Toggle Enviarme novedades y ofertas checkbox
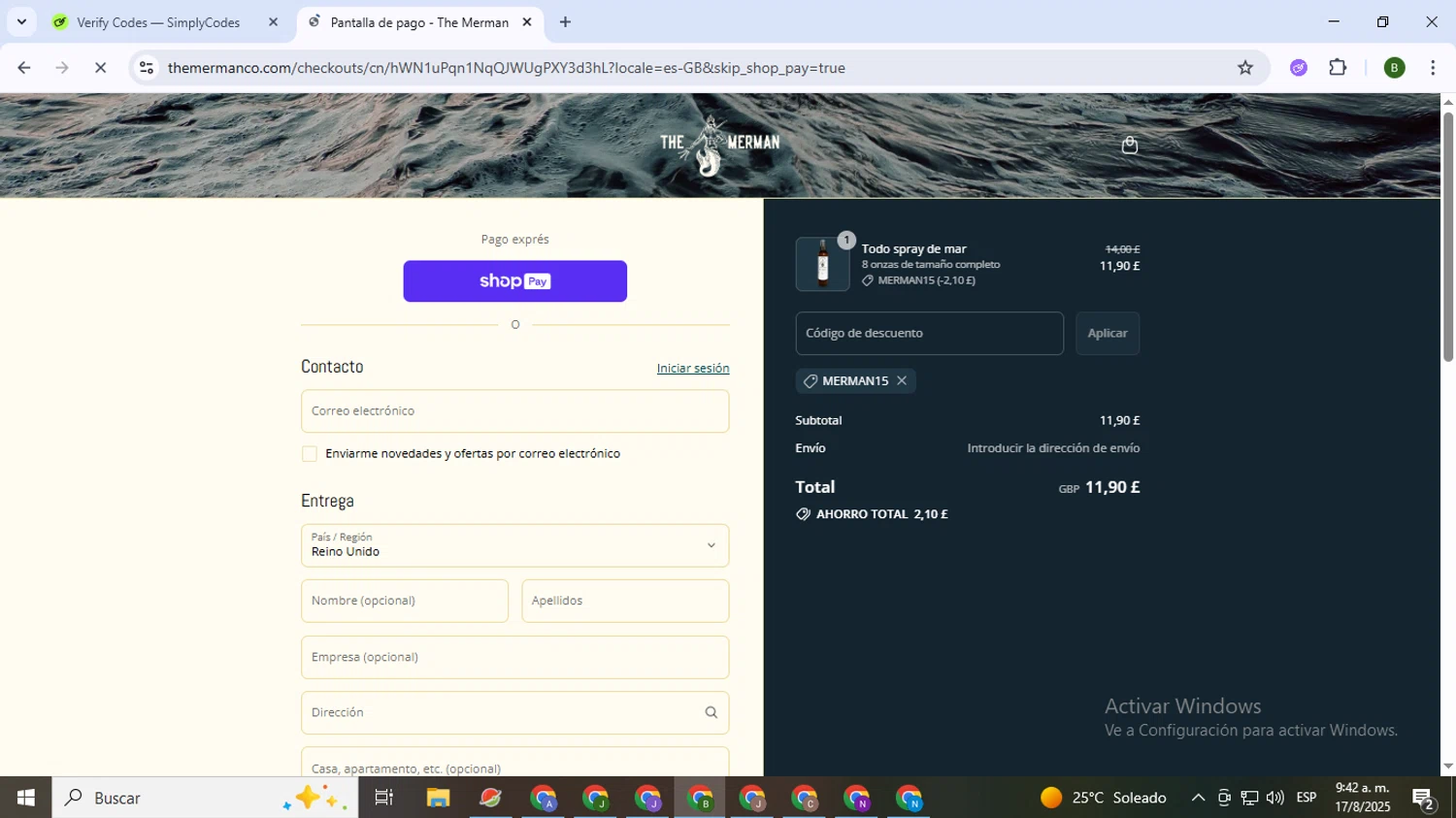The height and width of the screenshot is (818, 1456). (310, 454)
